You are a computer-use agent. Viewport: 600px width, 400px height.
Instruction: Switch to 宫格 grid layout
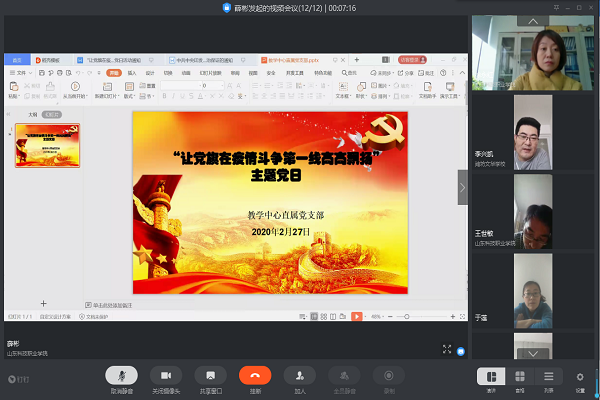pyautogui.click(x=520, y=377)
